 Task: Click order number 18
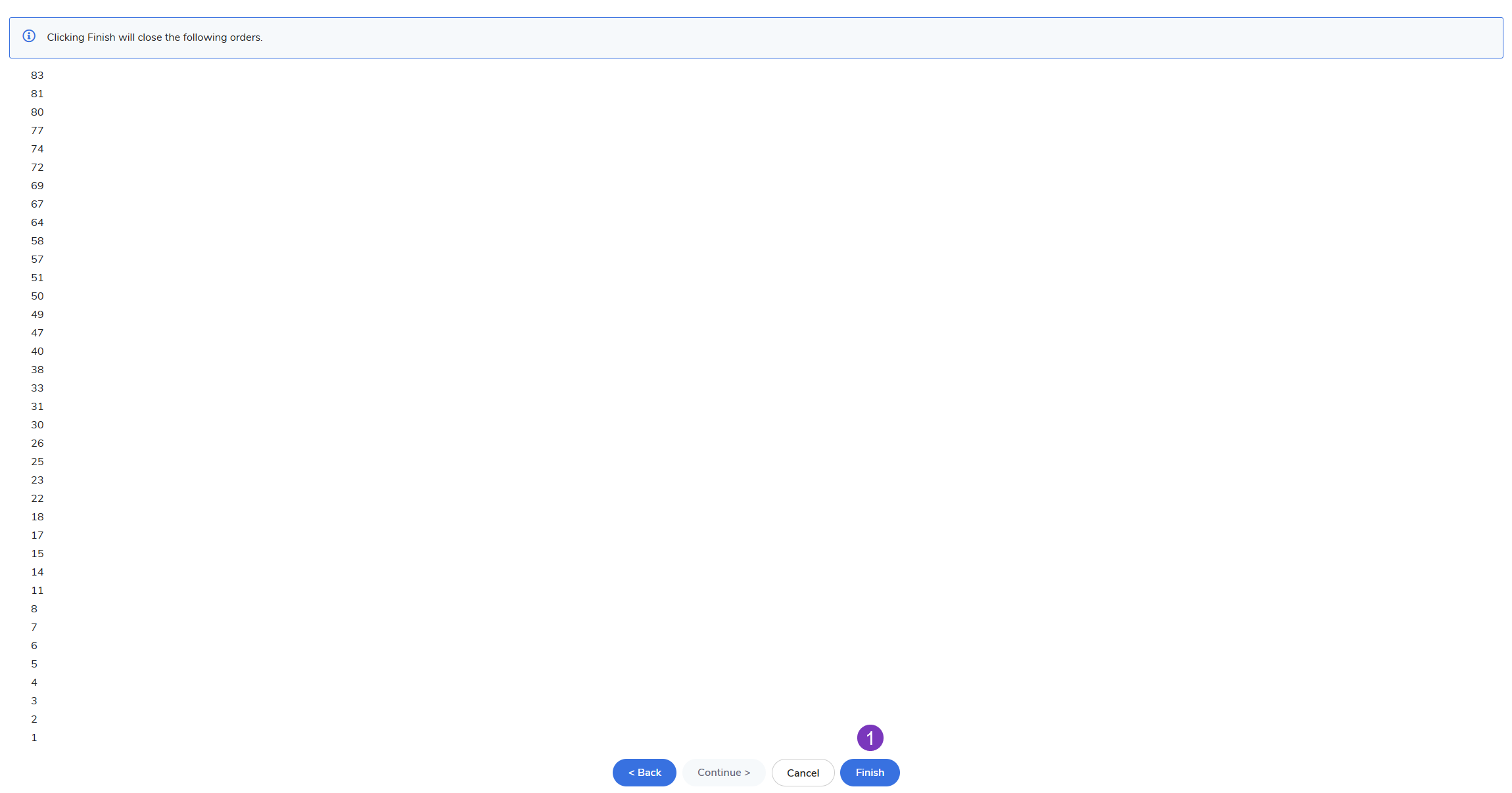[37, 517]
